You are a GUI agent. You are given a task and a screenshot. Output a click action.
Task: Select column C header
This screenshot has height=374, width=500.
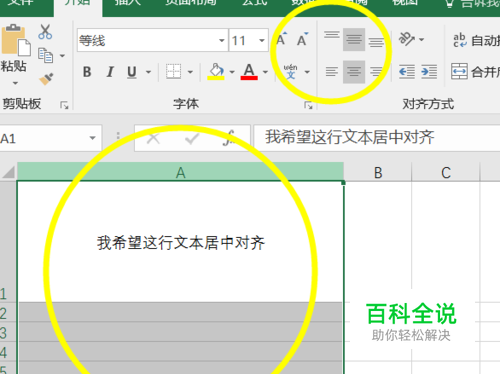(446, 172)
